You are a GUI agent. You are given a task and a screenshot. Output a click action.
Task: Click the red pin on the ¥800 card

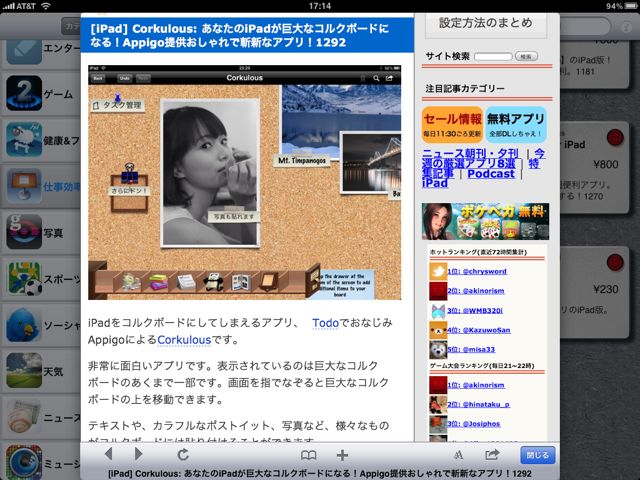pos(615,138)
